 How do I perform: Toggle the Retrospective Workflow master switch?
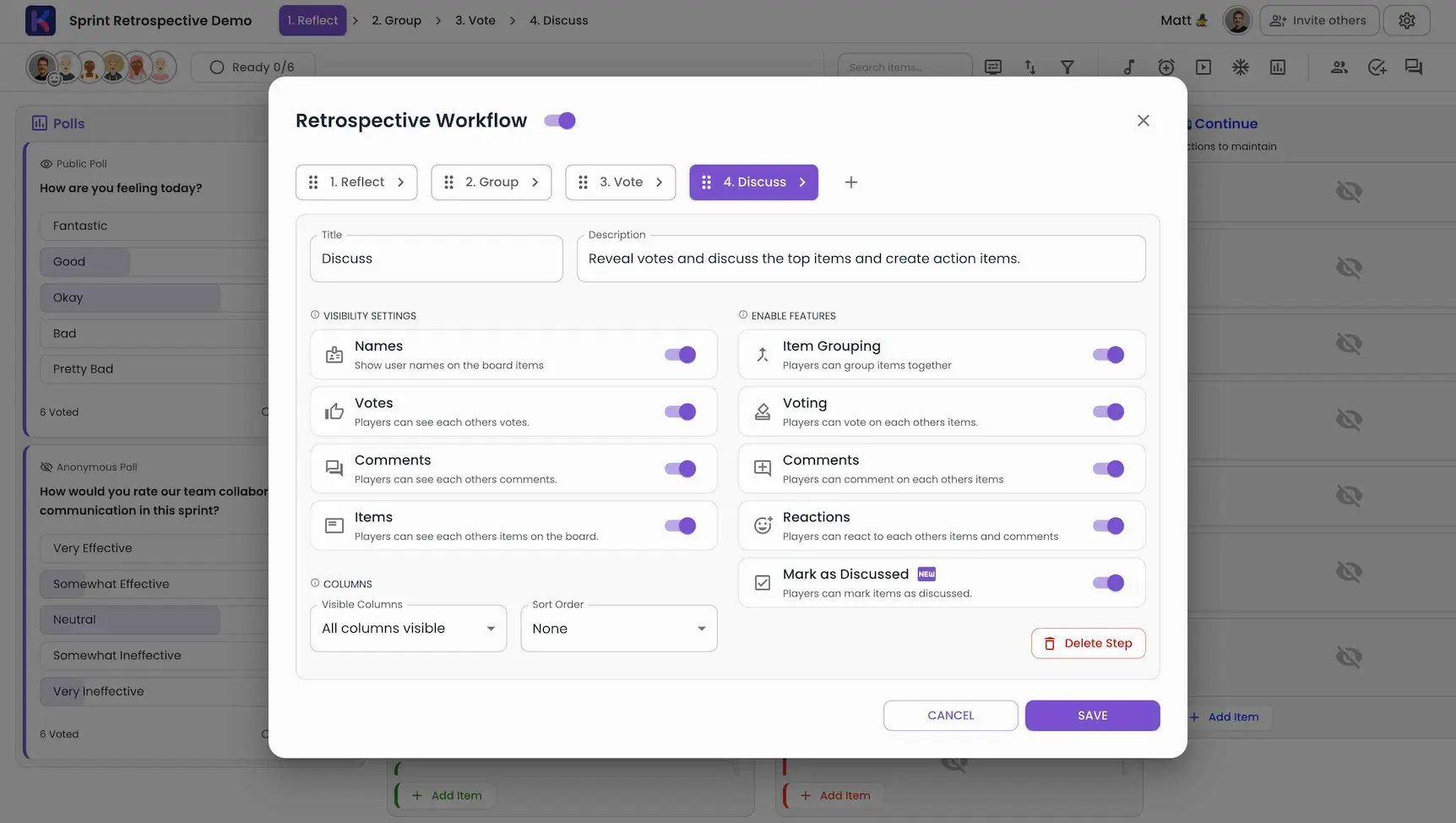[560, 121]
